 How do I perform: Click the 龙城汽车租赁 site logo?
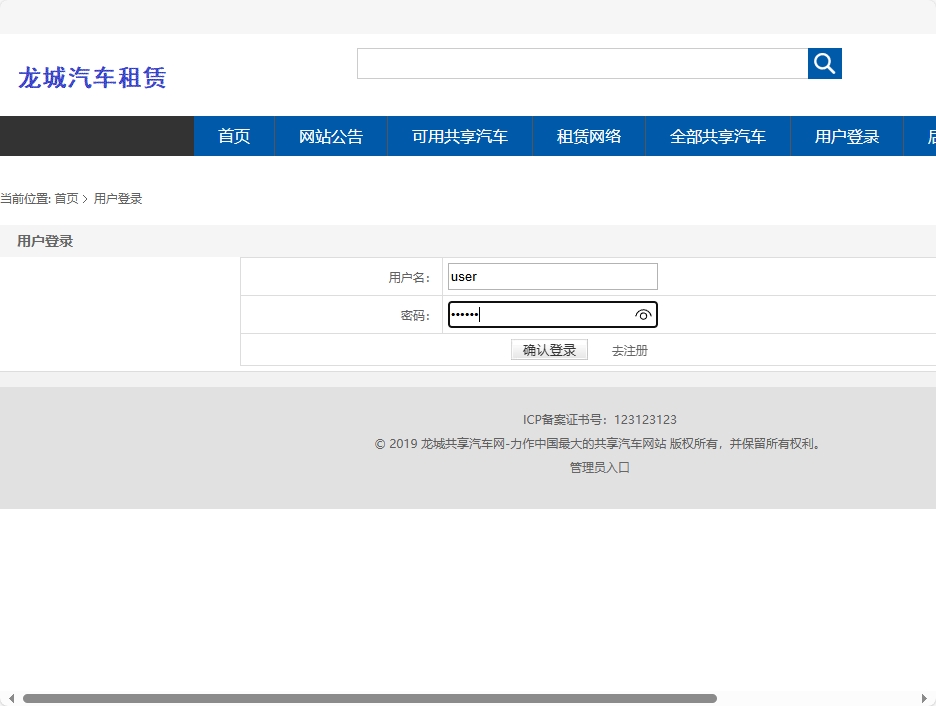[91, 78]
